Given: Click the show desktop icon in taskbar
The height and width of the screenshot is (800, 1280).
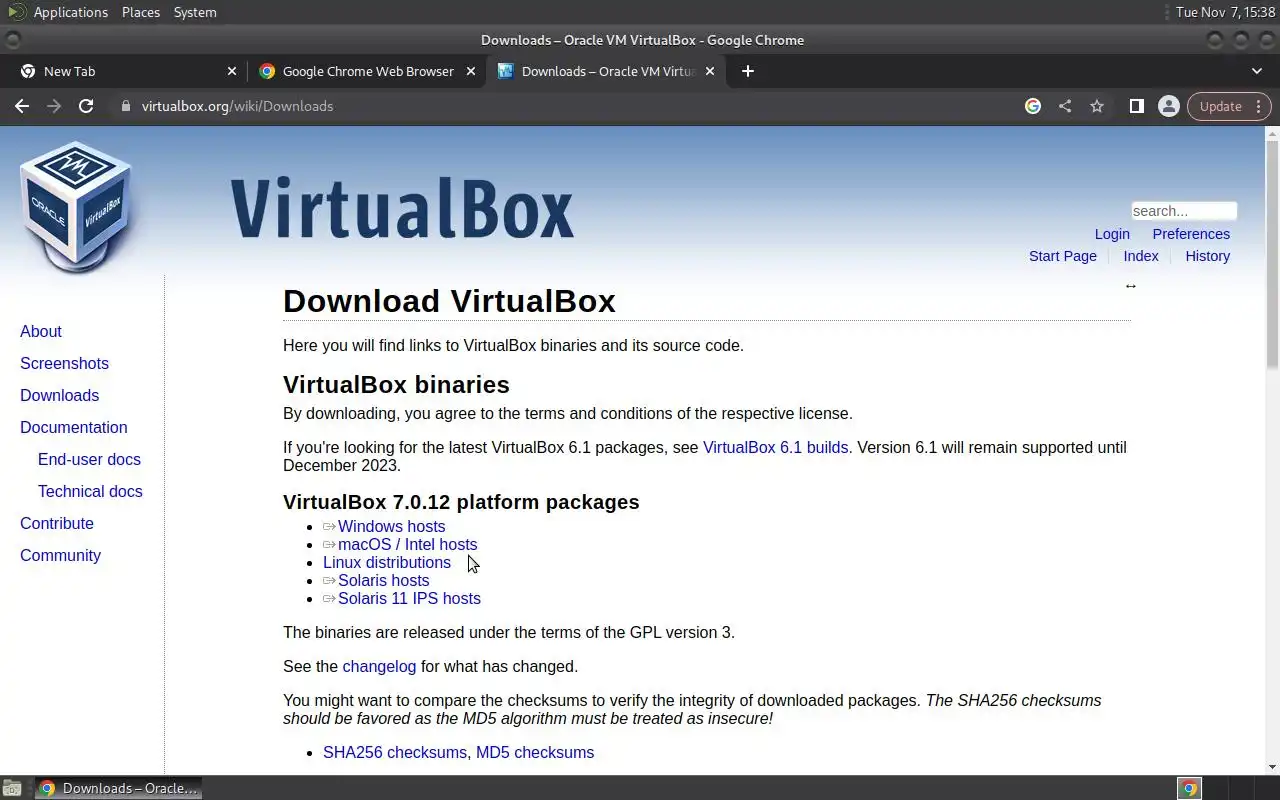Looking at the screenshot, I should point(12,788).
